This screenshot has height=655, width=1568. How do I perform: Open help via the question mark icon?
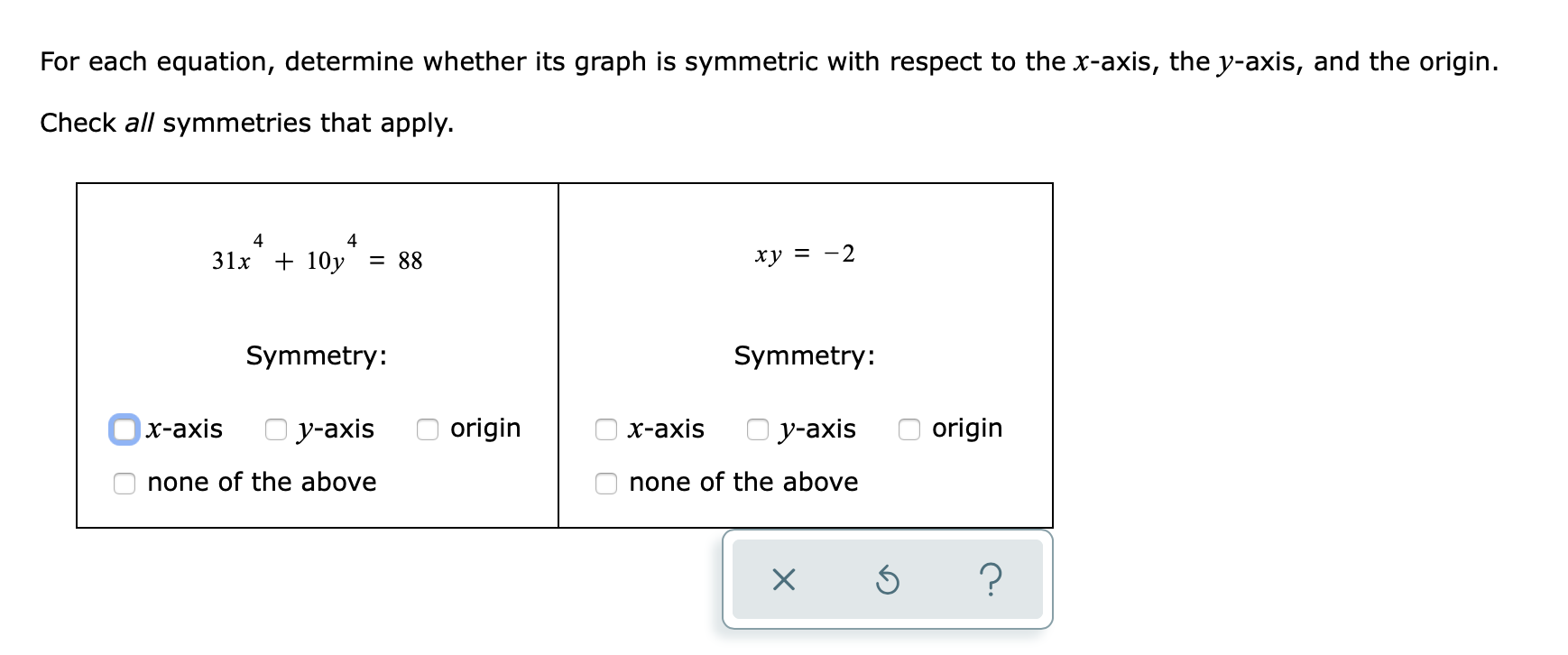point(991,581)
